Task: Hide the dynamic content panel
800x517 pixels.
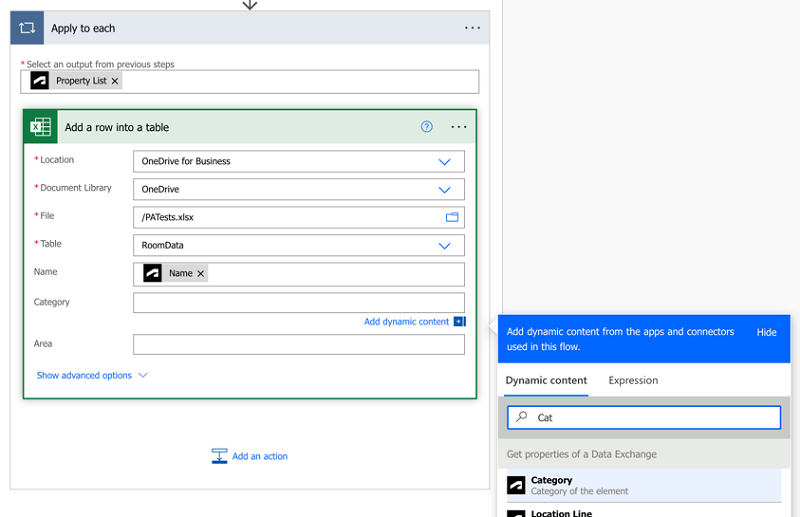Action: click(x=766, y=332)
